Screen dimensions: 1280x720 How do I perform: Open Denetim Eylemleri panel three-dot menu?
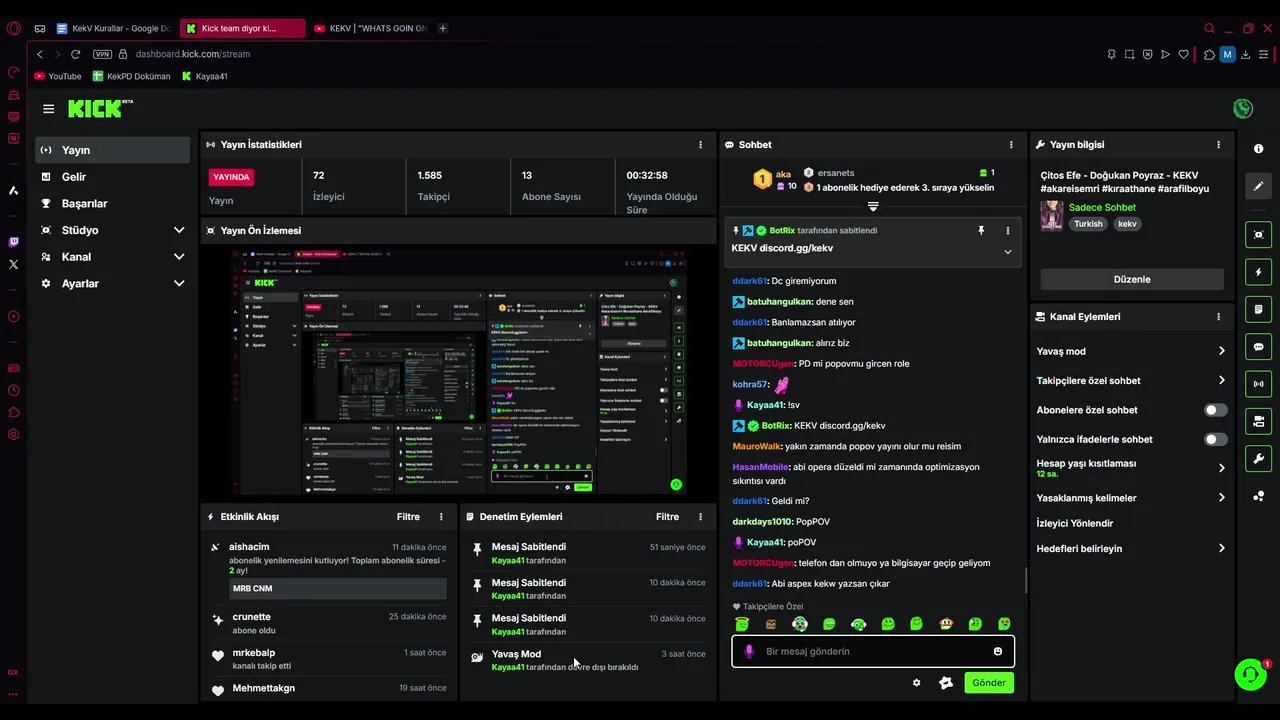click(700, 517)
